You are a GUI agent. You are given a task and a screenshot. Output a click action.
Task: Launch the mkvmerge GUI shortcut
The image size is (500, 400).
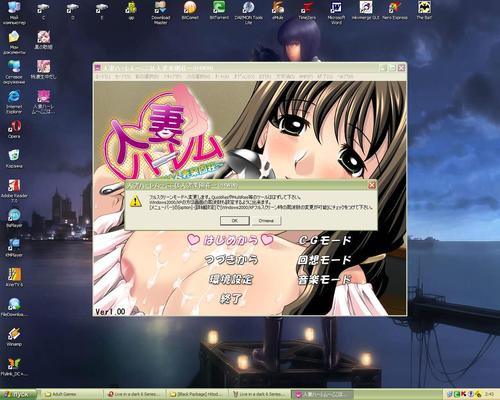[x=366, y=11]
